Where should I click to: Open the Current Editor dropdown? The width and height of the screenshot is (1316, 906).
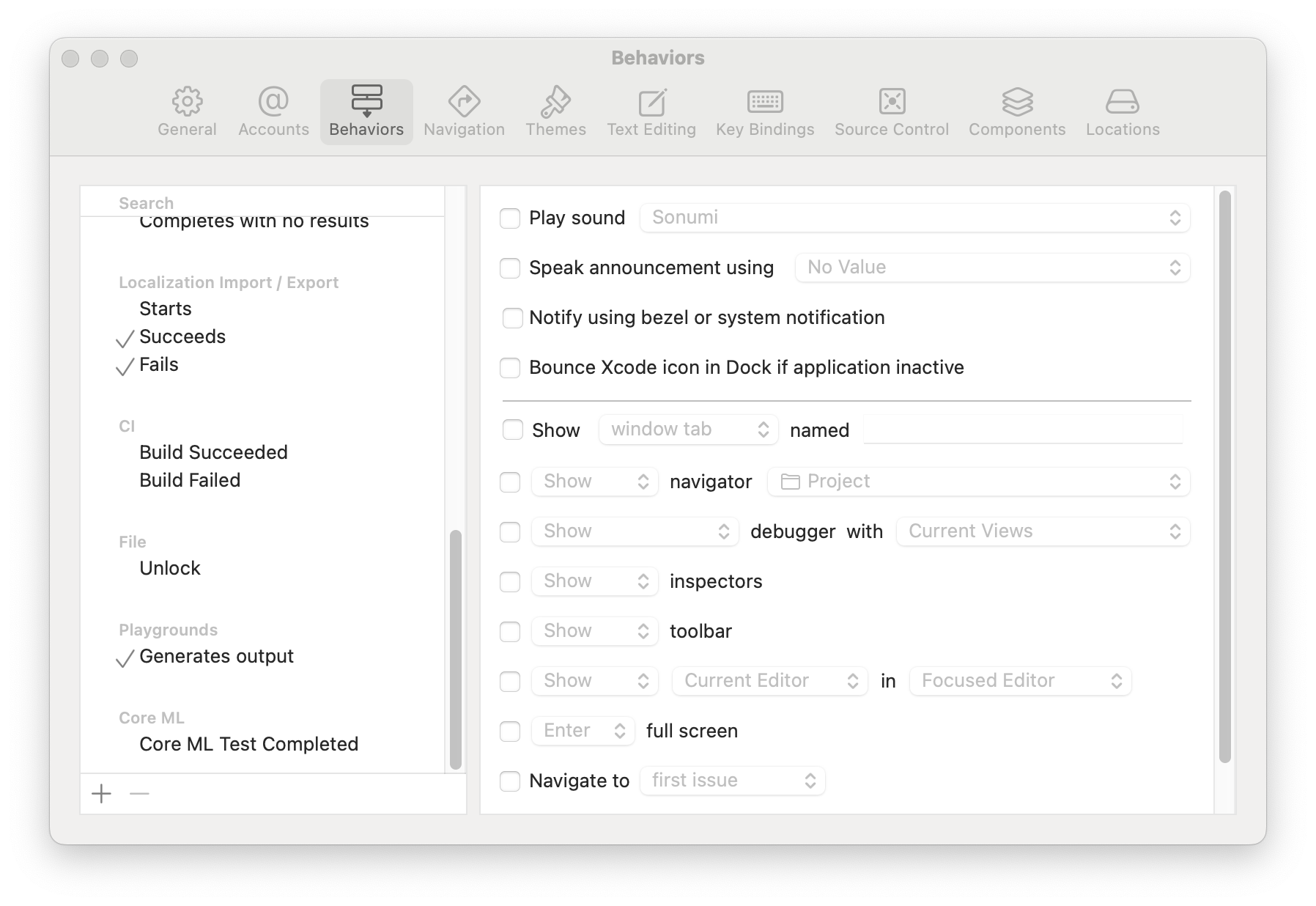point(769,681)
